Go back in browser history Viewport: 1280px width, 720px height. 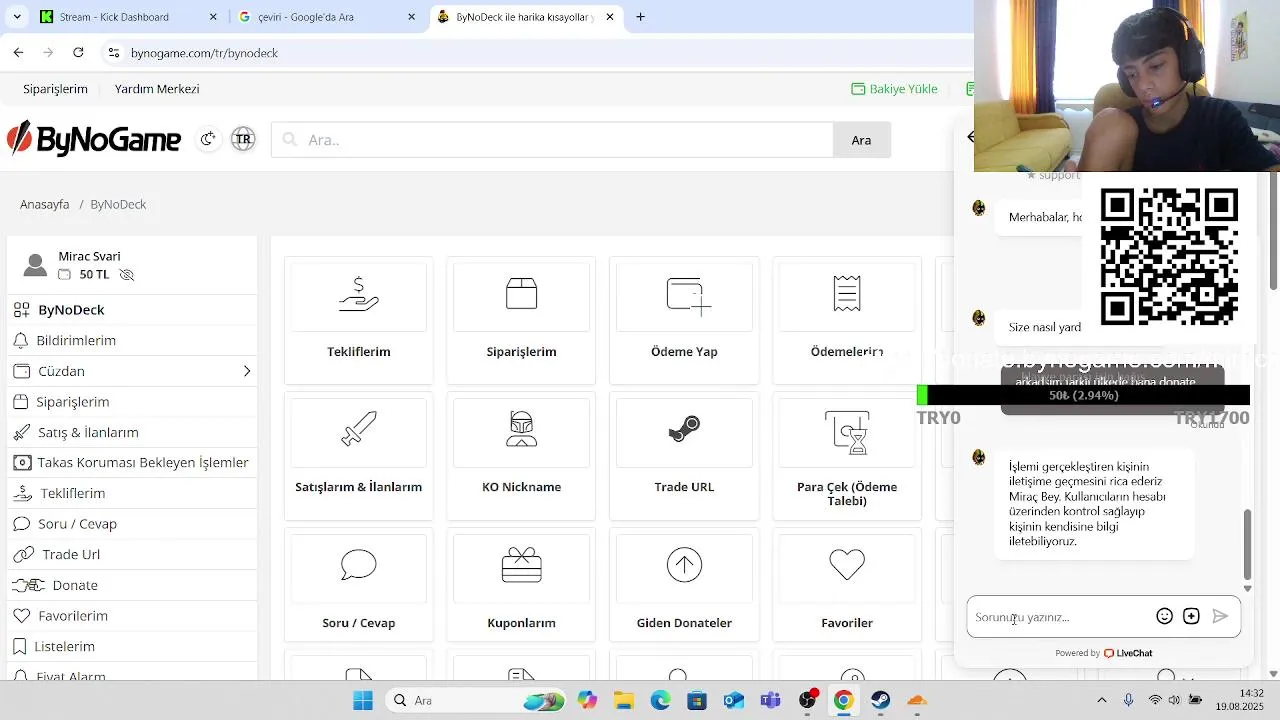18,53
